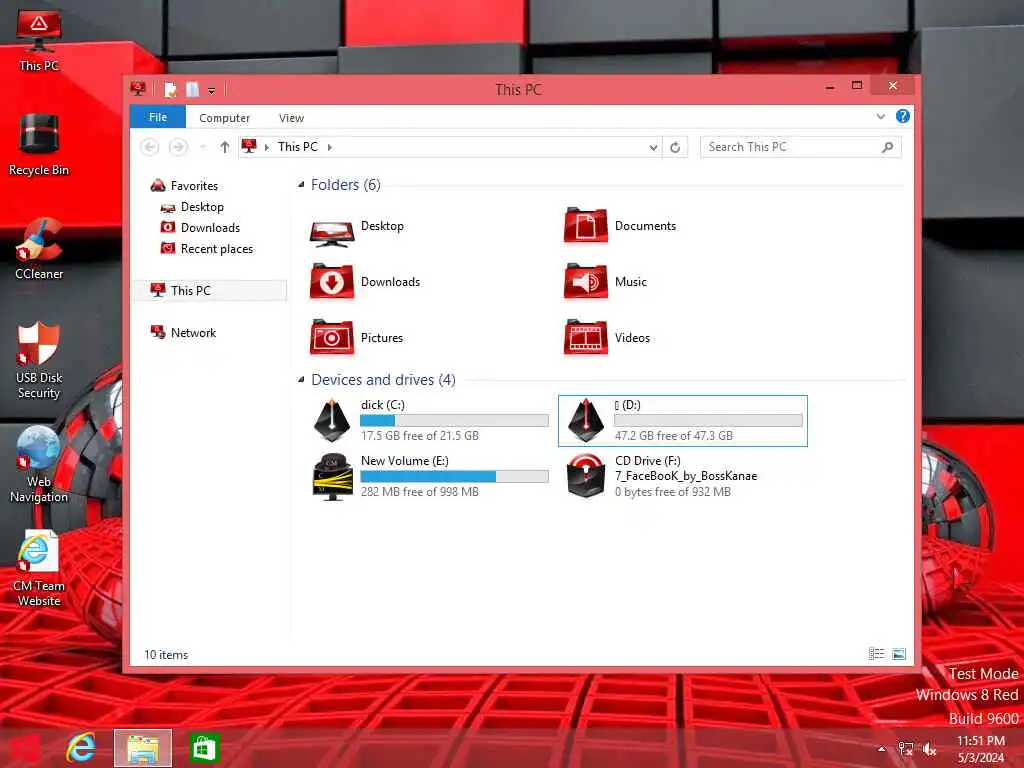Click the Search This PC field
Image resolution: width=1024 pixels, height=768 pixels.
(x=800, y=148)
